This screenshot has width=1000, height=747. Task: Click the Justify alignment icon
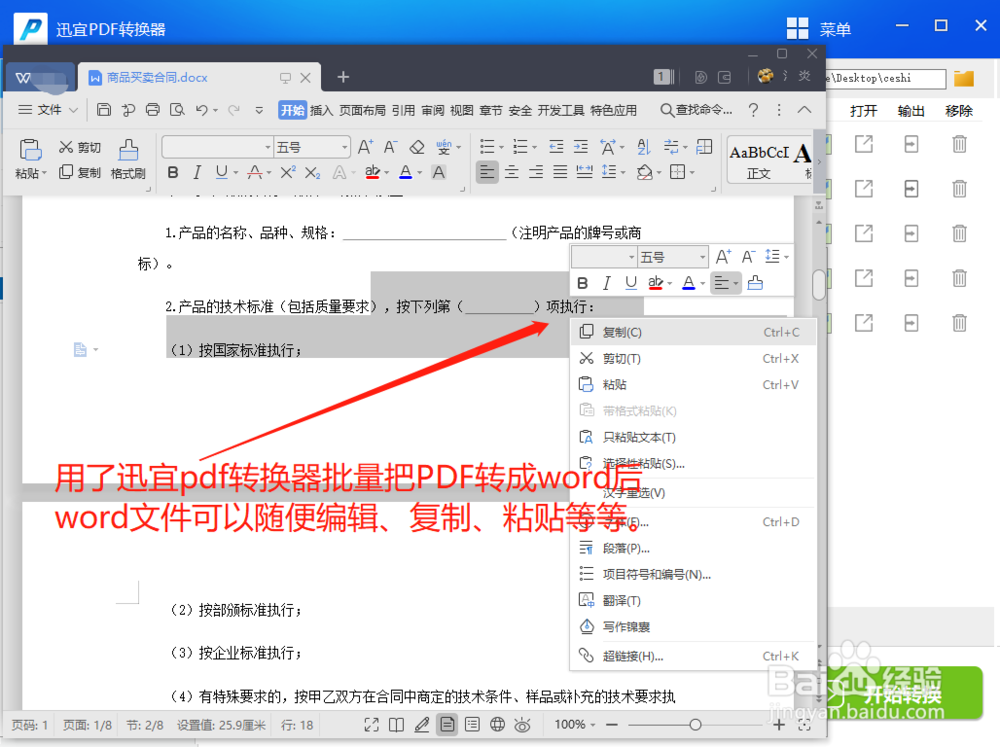[x=560, y=172]
